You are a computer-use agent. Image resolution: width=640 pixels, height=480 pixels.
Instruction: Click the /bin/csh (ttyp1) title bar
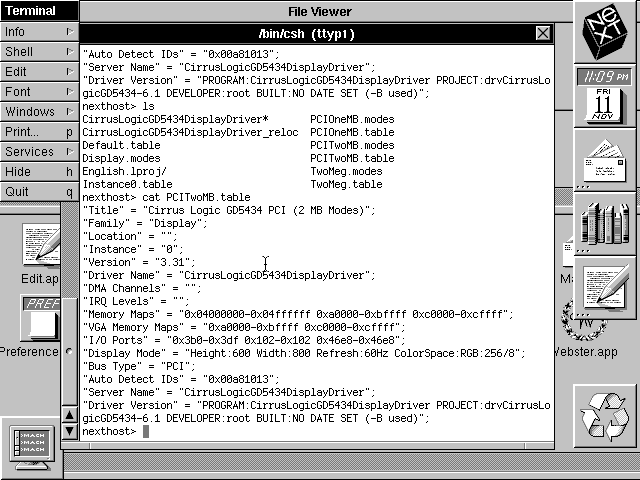pyautogui.click(x=307, y=33)
